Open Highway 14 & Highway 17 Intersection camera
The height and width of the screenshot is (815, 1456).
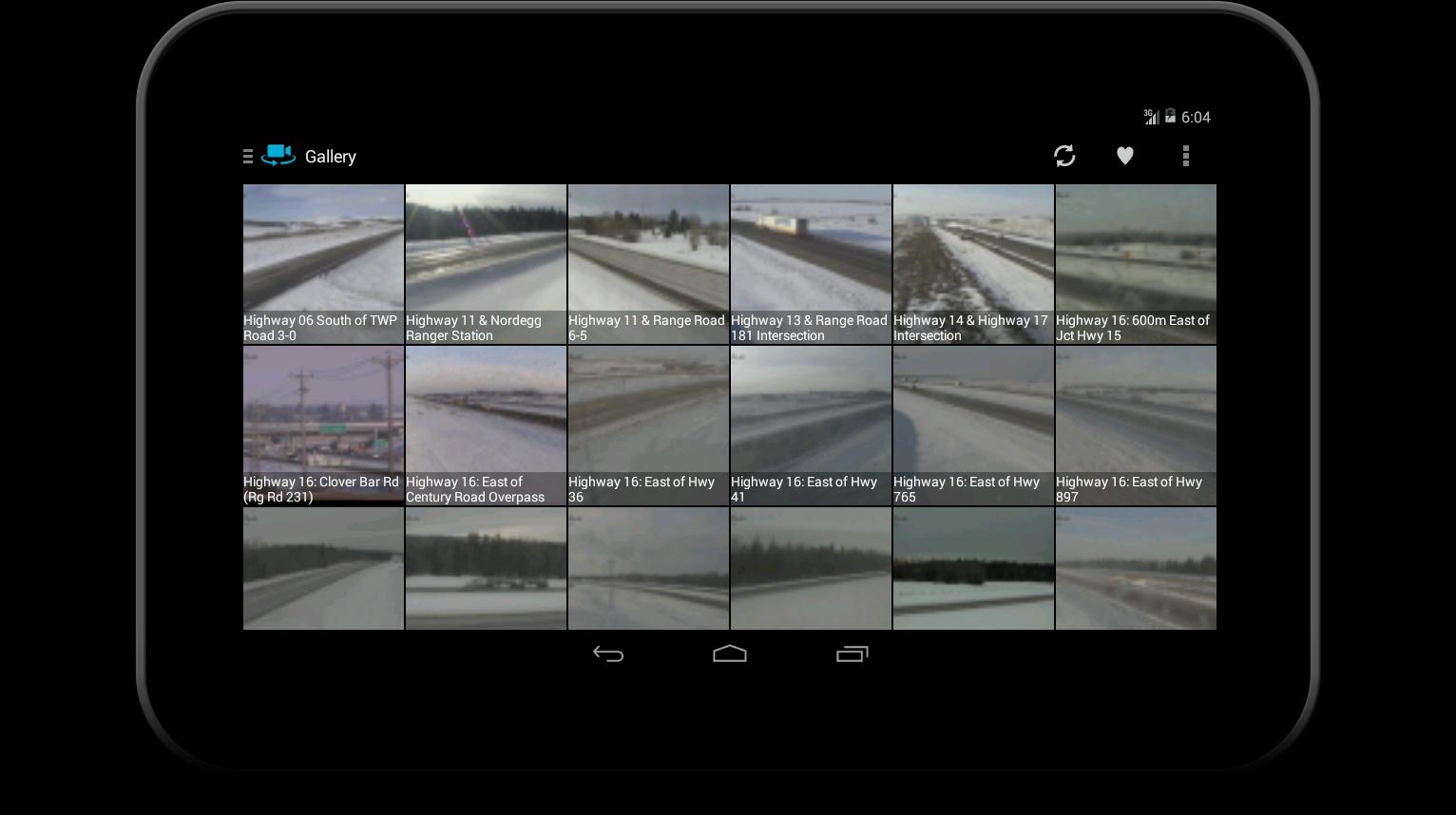coord(973,264)
